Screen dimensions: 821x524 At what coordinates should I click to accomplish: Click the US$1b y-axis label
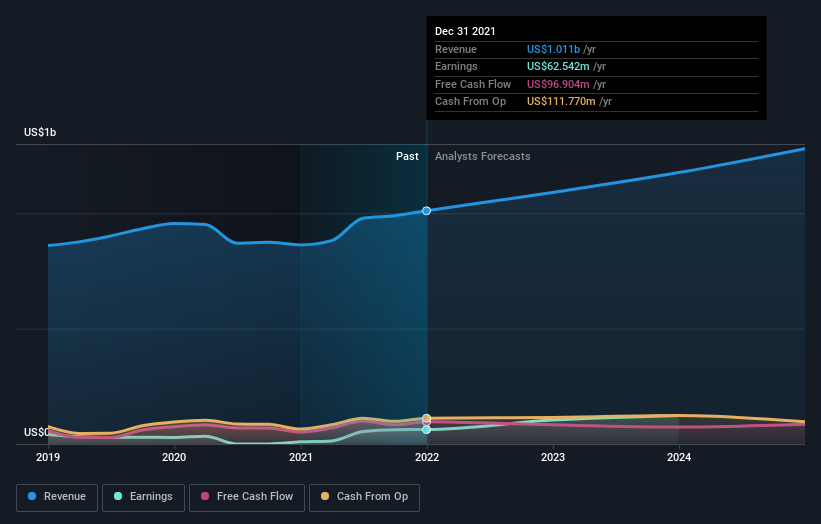(x=40, y=132)
